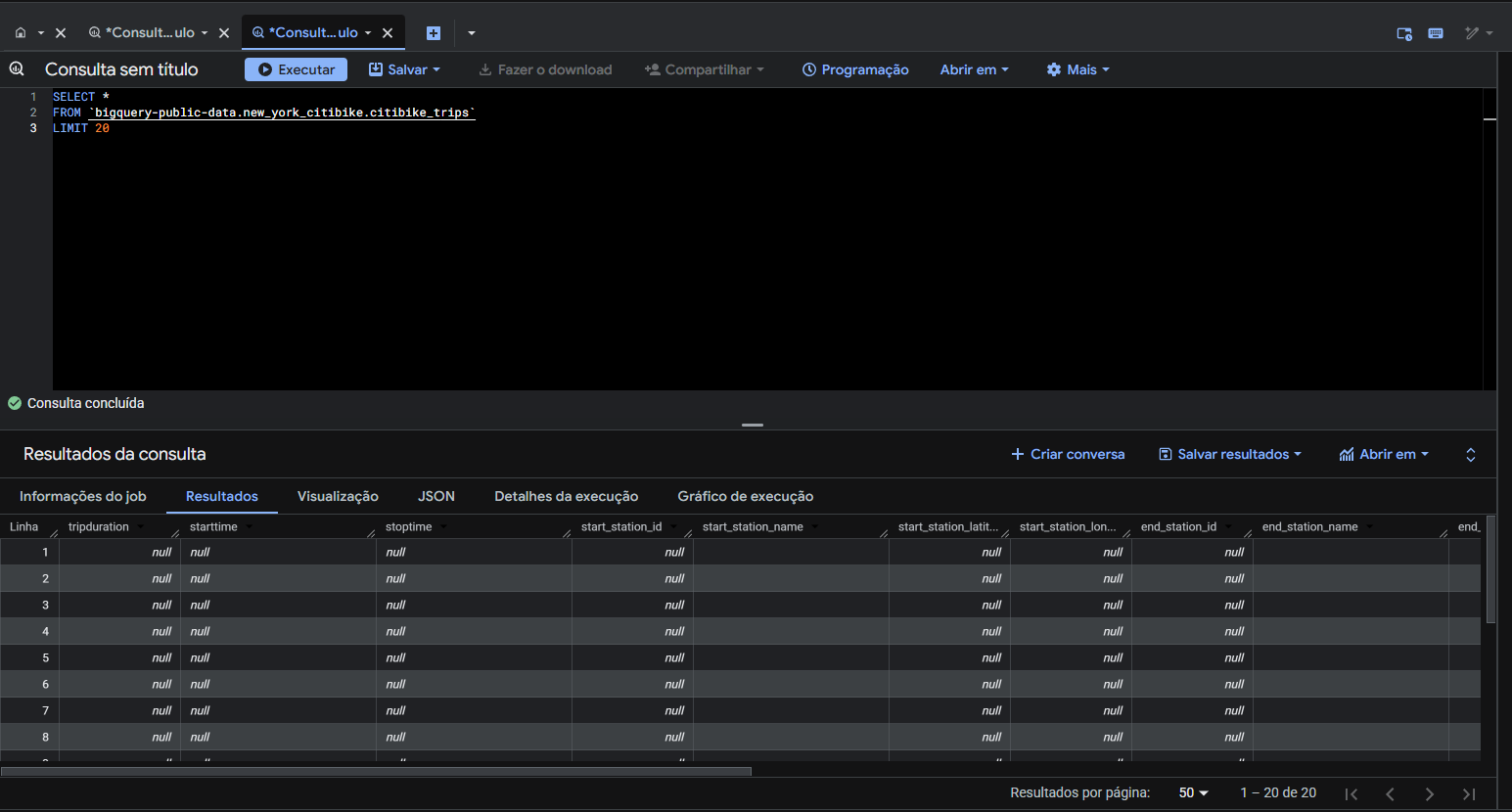Viewport: 1512px width, 812px height.
Task: Expand the results panel with arrows icon
Action: [1470, 455]
